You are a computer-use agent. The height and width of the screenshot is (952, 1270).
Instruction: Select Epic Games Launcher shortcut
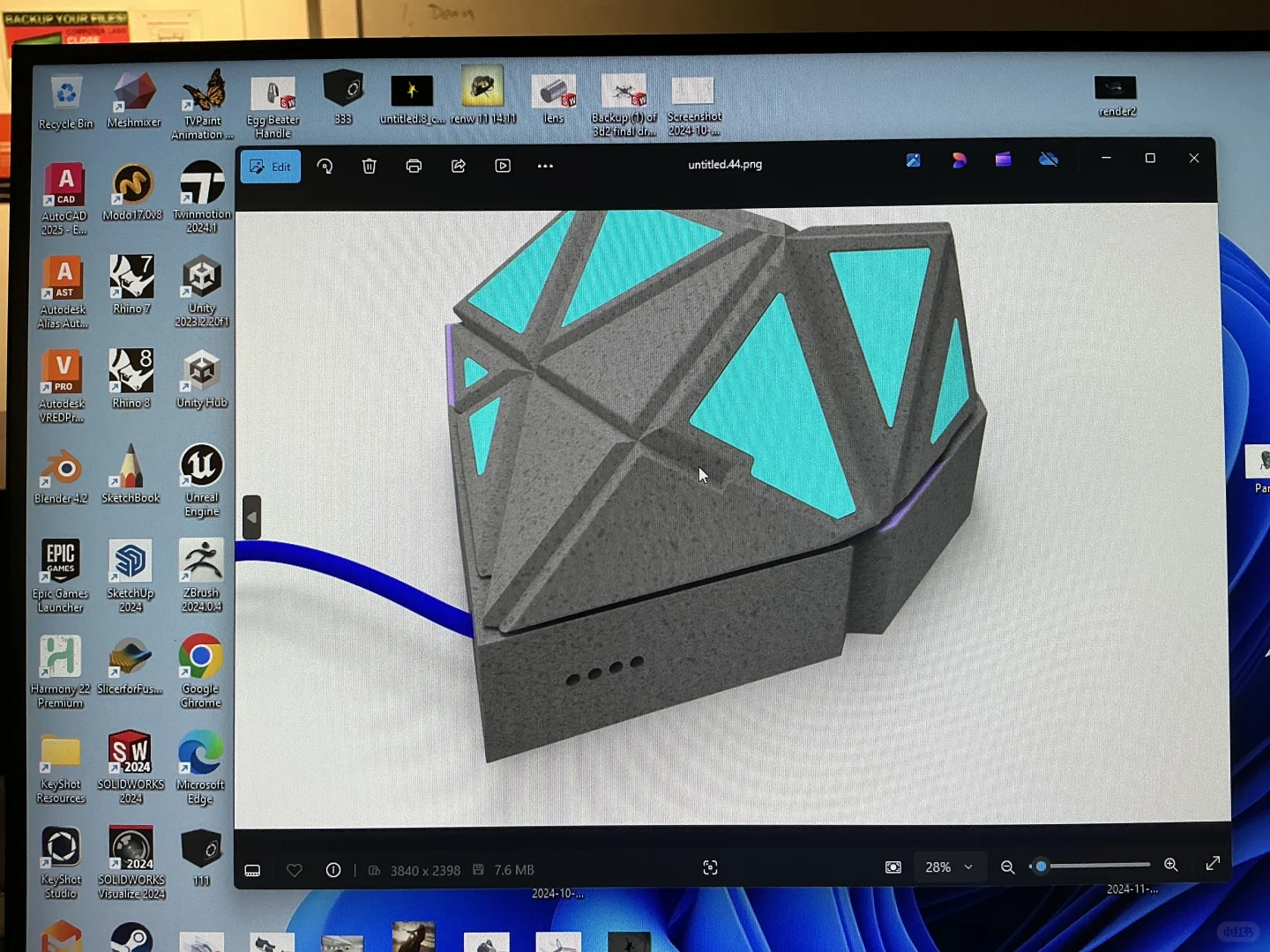tap(60, 576)
